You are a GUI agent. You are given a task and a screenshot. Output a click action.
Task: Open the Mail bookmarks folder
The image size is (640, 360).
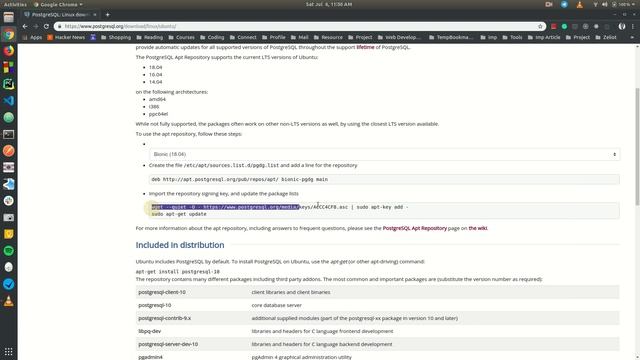click(x=299, y=37)
